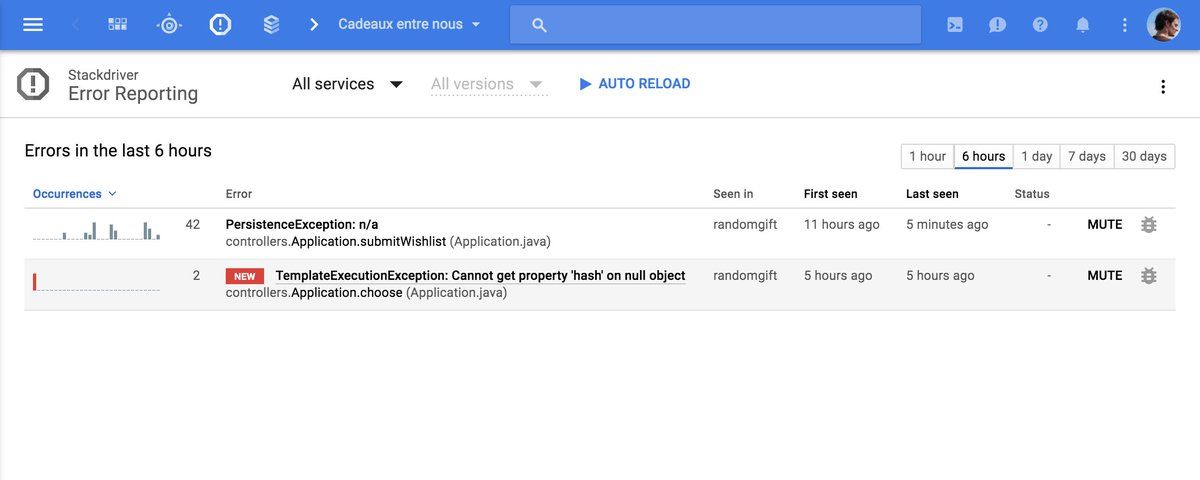Click the Error Reporting icon in top bar
The height and width of the screenshot is (480, 1200).
pos(220,24)
